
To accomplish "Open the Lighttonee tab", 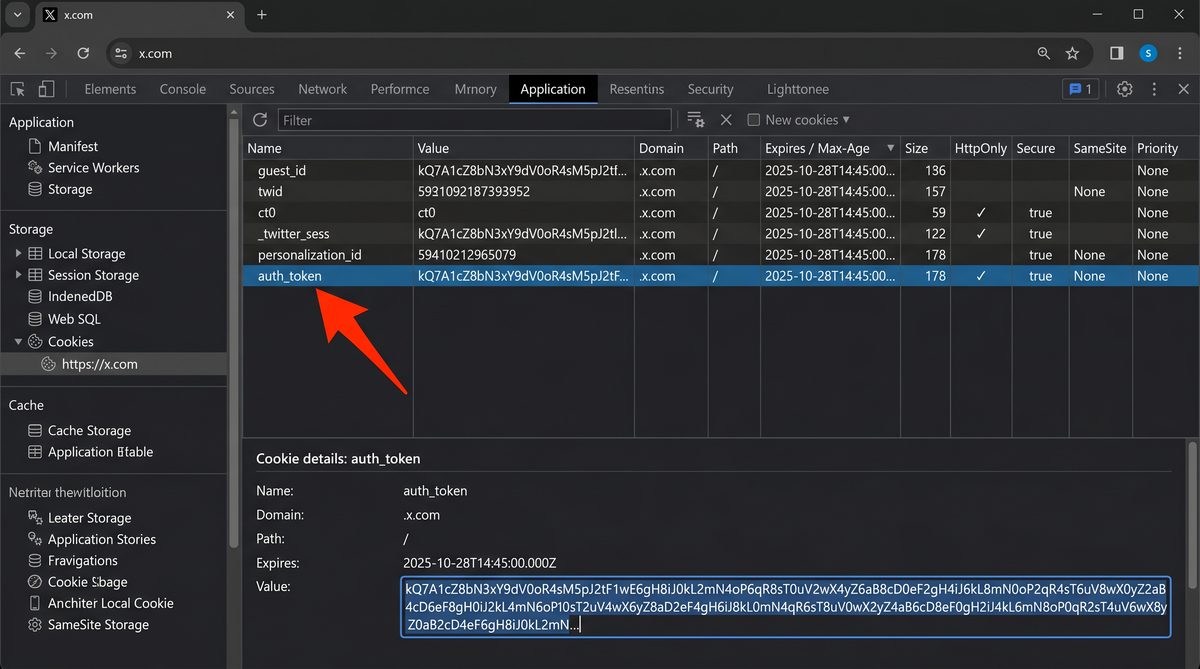I will pyautogui.click(x=798, y=89).
